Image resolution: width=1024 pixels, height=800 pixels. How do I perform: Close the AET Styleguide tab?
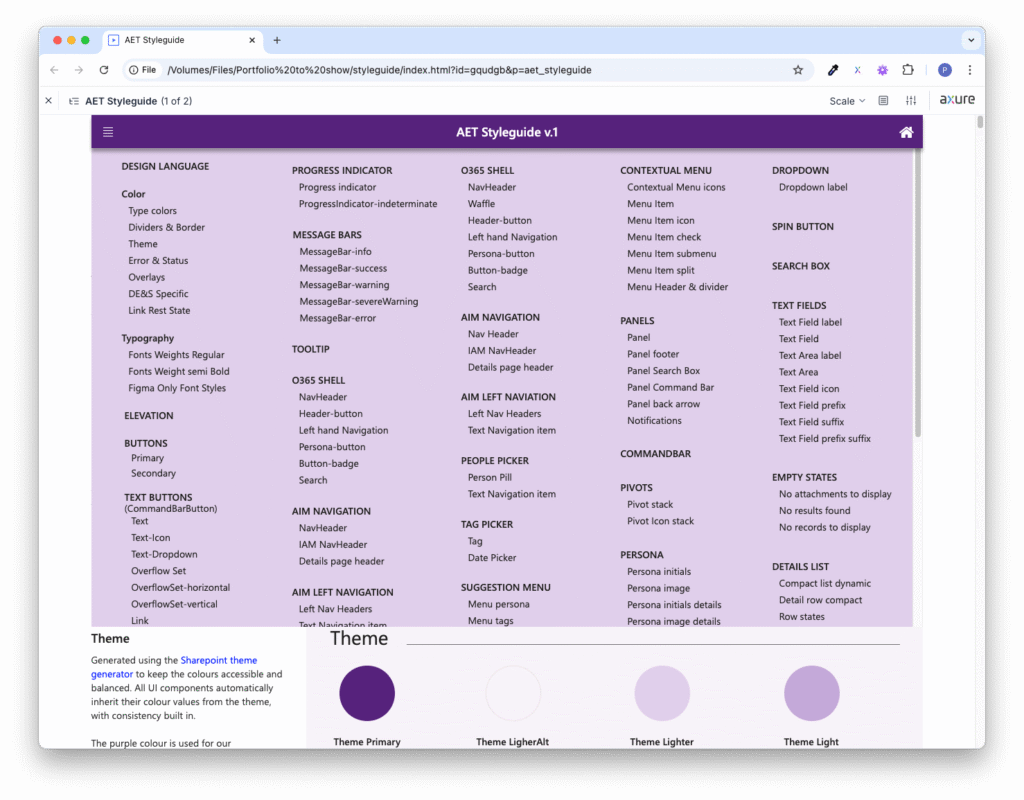click(252, 40)
